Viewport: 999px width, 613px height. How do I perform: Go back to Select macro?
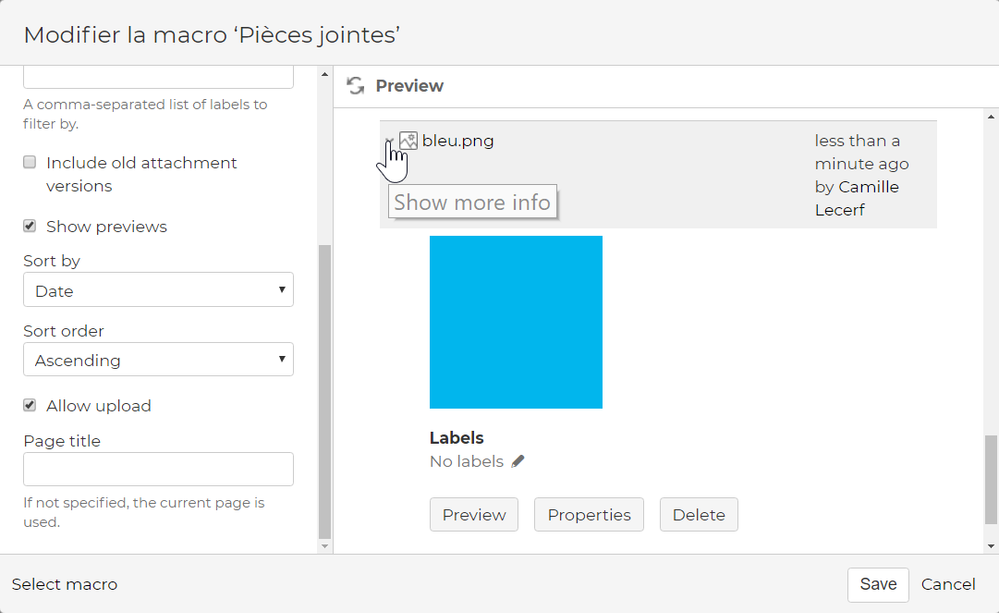click(64, 584)
